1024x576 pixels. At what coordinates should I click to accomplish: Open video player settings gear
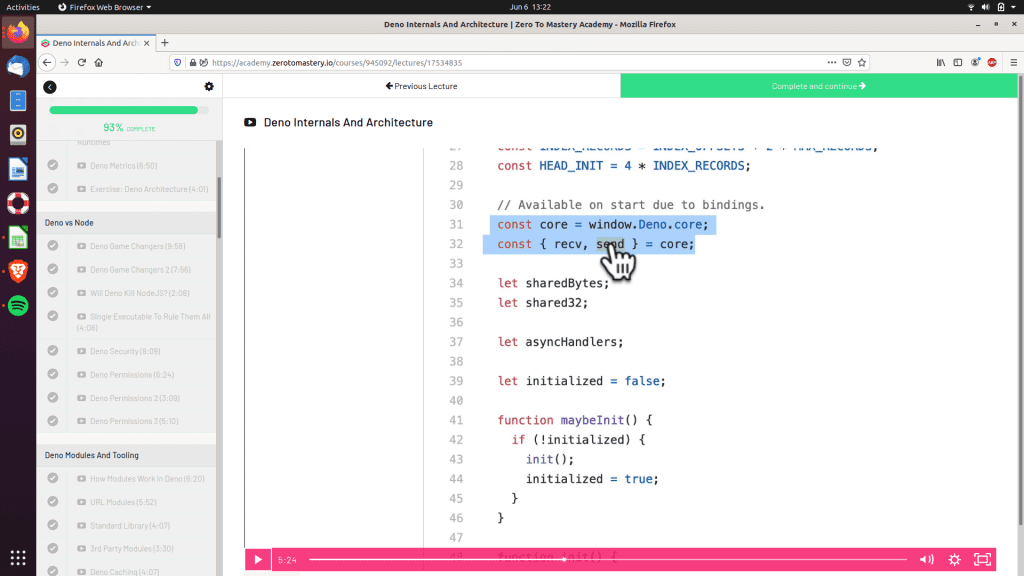(x=955, y=560)
